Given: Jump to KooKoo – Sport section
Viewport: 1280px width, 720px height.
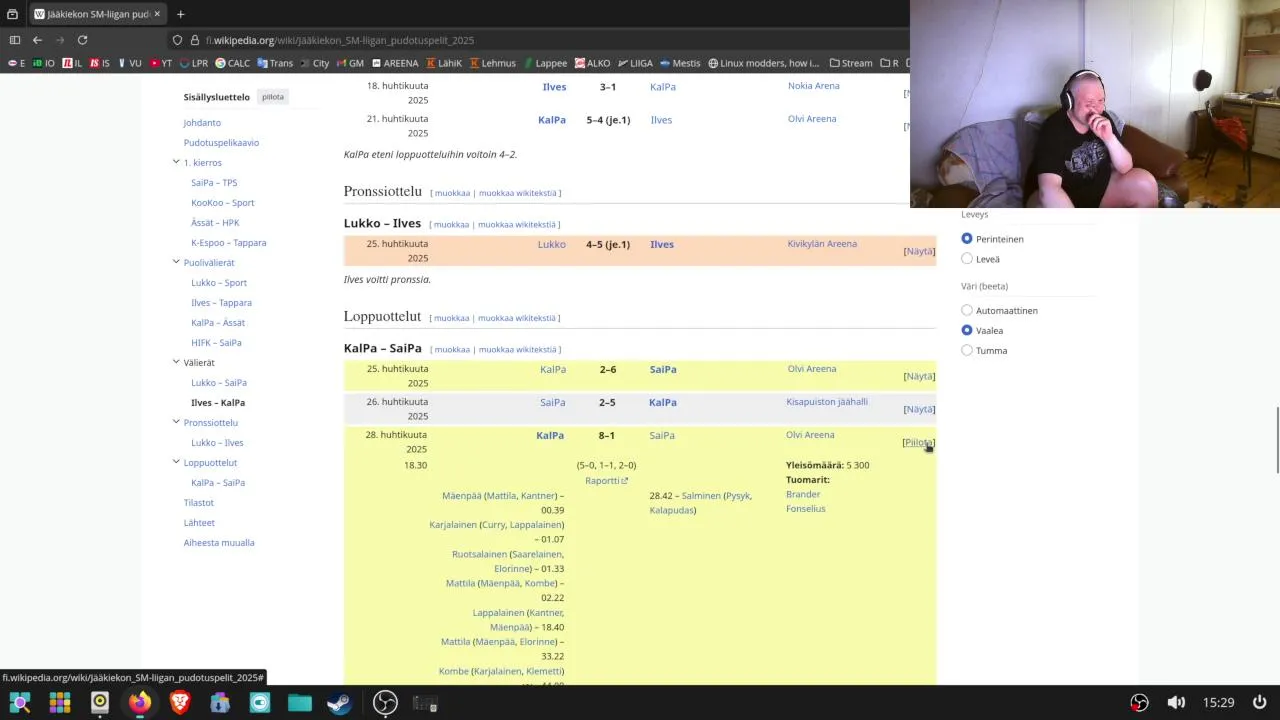Looking at the screenshot, I should coord(223,203).
